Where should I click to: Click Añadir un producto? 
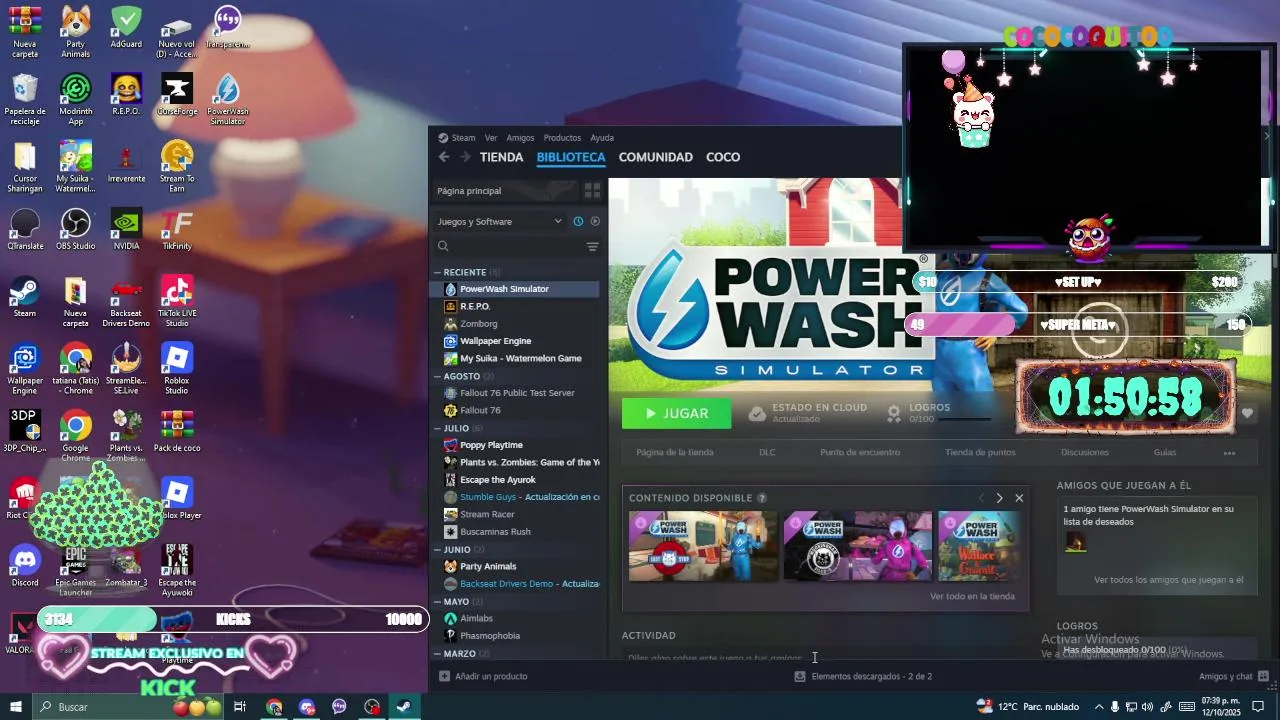click(484, 676)
